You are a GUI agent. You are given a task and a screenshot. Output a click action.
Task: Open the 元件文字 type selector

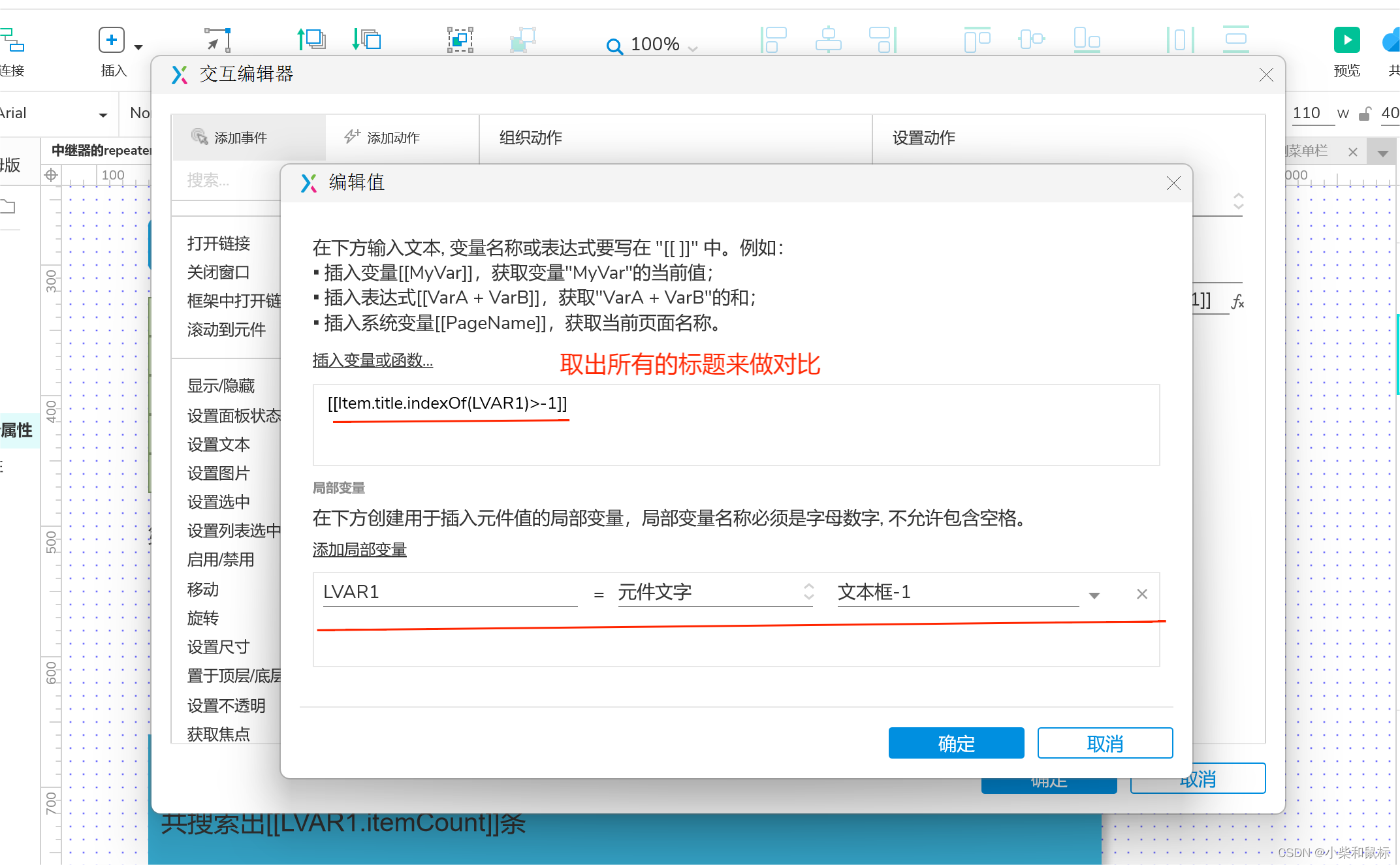pyautogui.click(x=715, y=592)
